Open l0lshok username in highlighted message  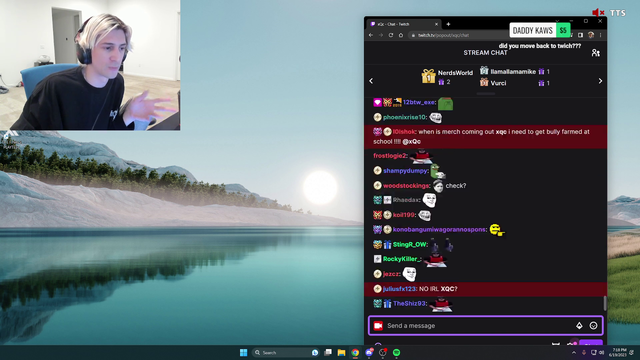click(404, 131)
